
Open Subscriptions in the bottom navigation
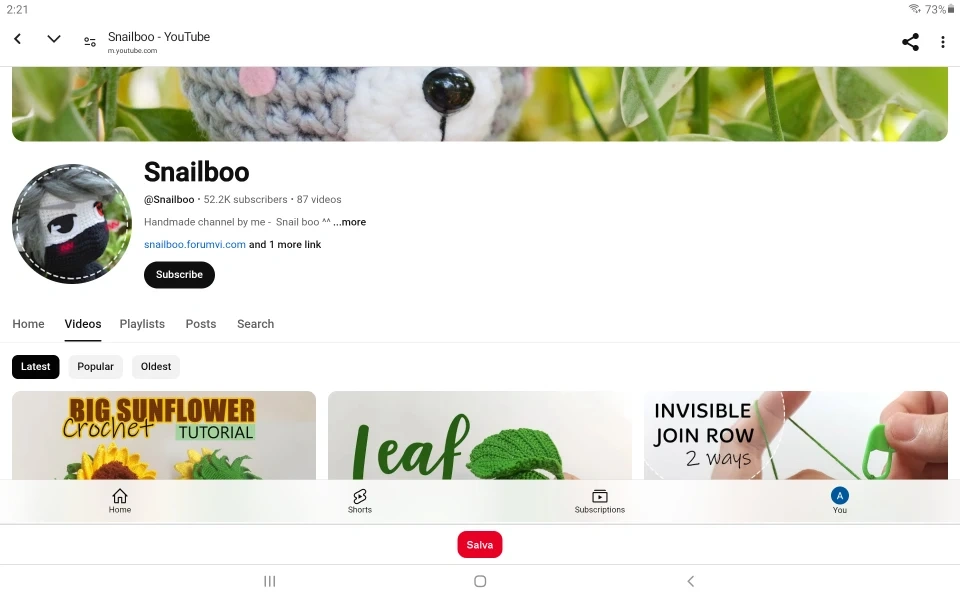coord(599,501)
